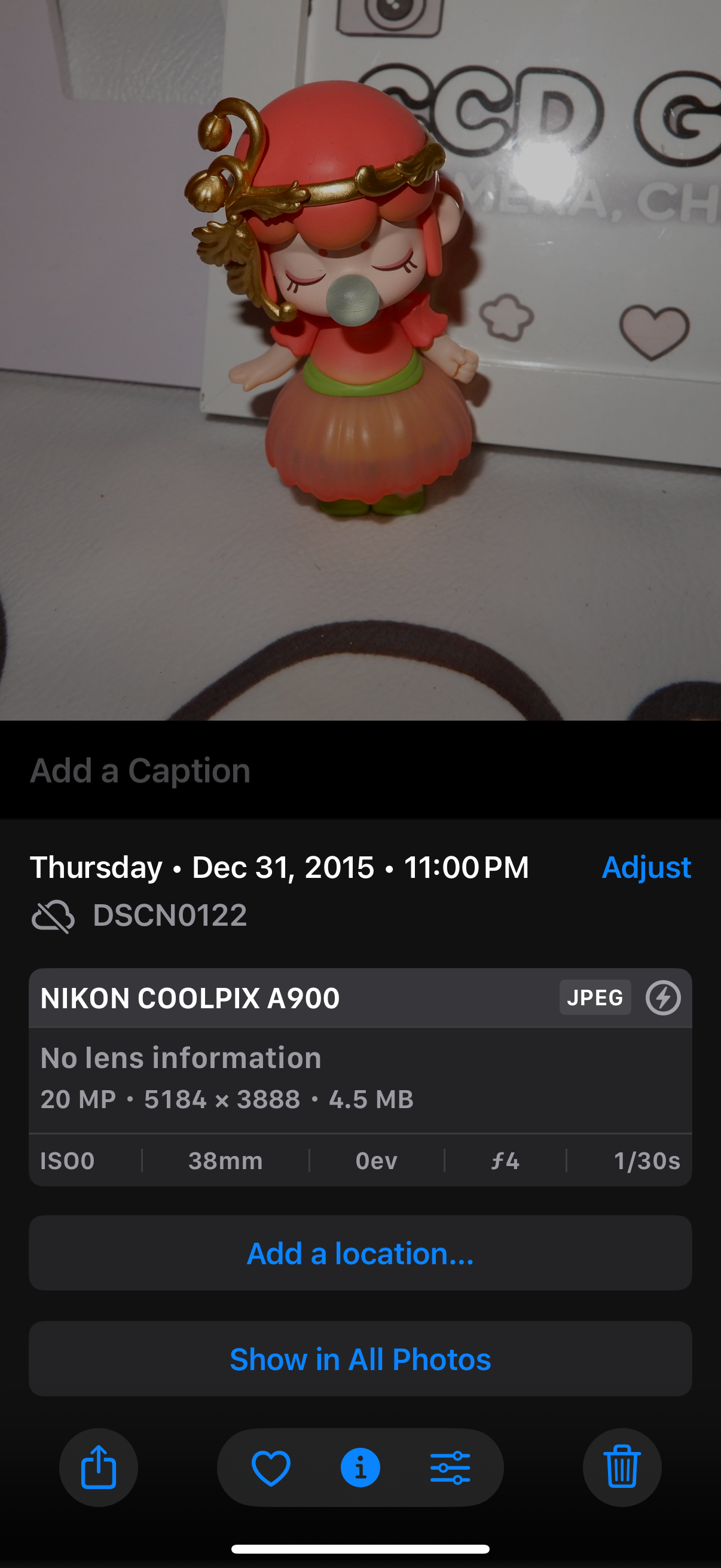Tap the home indicator bar
The image size is (721, 1568).
360,1549
